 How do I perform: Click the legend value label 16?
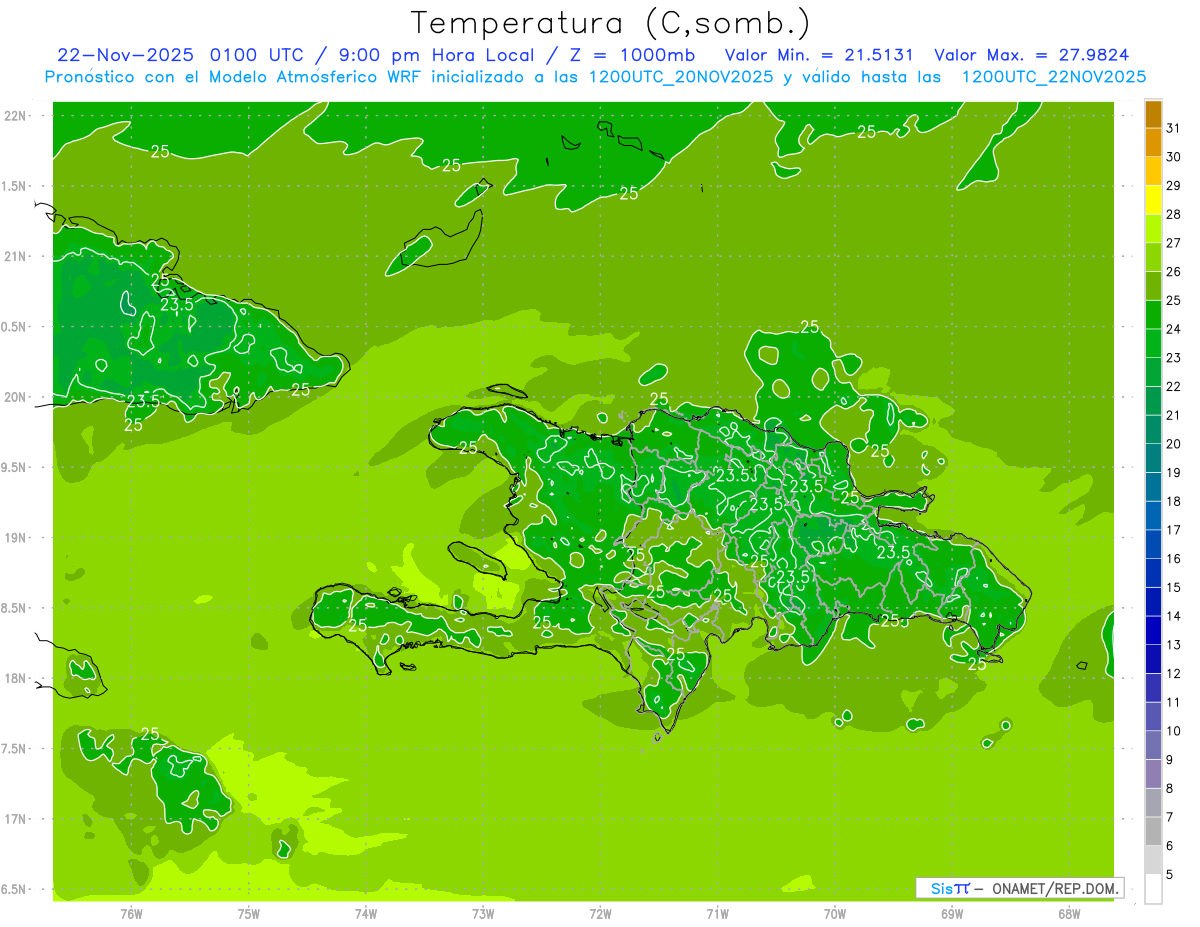[1173, 559]
